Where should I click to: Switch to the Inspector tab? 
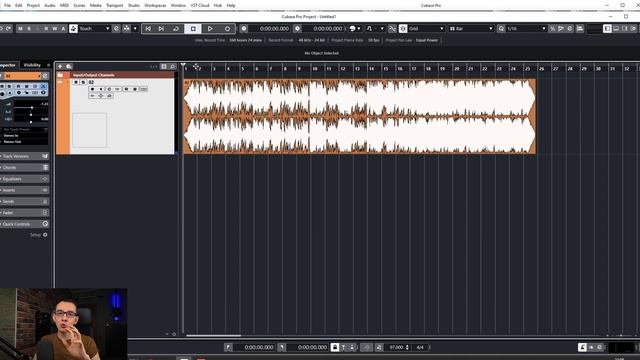coord(7,65)
